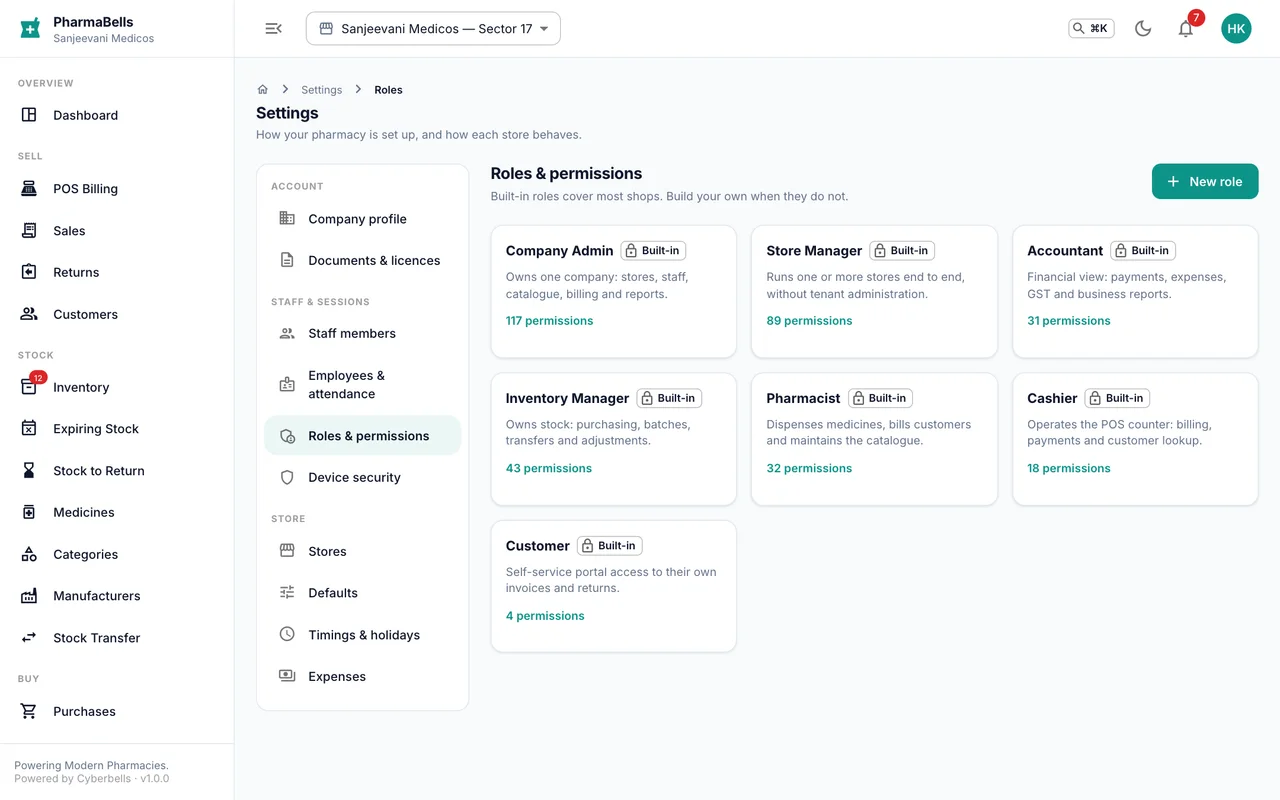The height and width of the screenshot is (800, 1280).
Task: Open the HK user avatar menu
Action: (x=1236, y=29)
